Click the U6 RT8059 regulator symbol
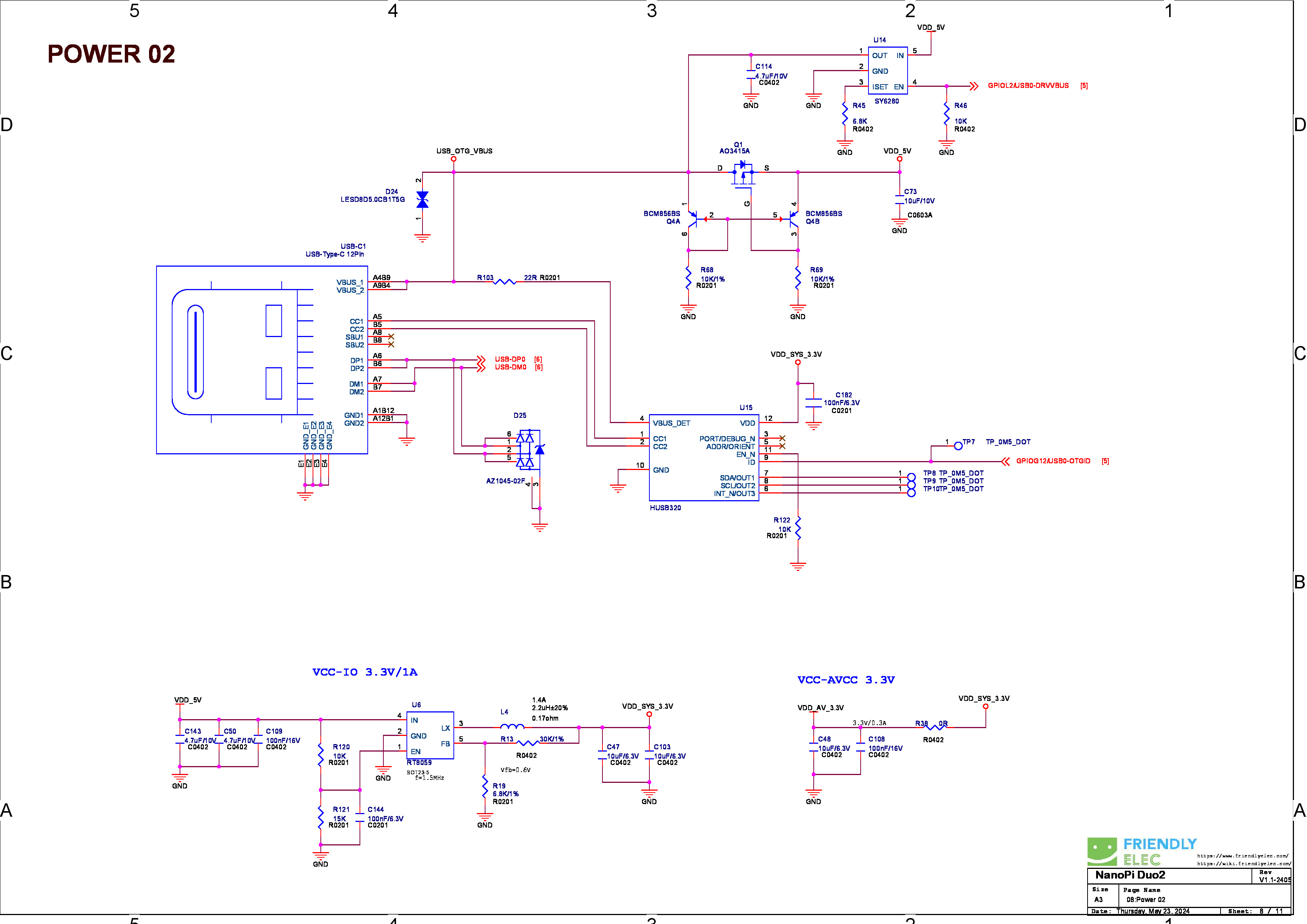 pyautogui.click(x=430, y=735)
